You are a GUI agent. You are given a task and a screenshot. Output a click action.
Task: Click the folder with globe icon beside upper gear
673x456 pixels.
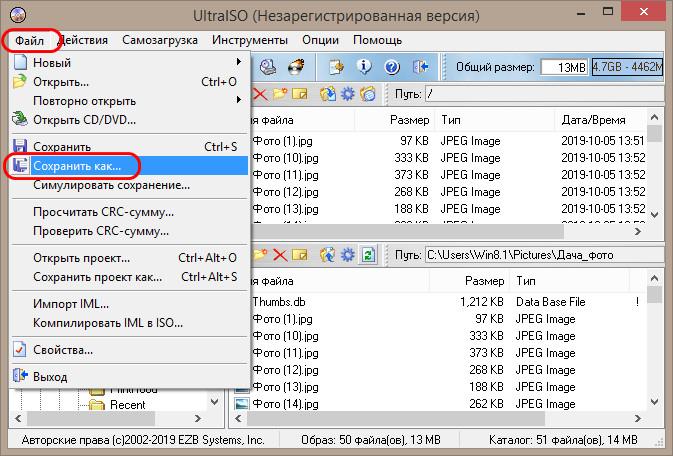(x=368, y=94)
